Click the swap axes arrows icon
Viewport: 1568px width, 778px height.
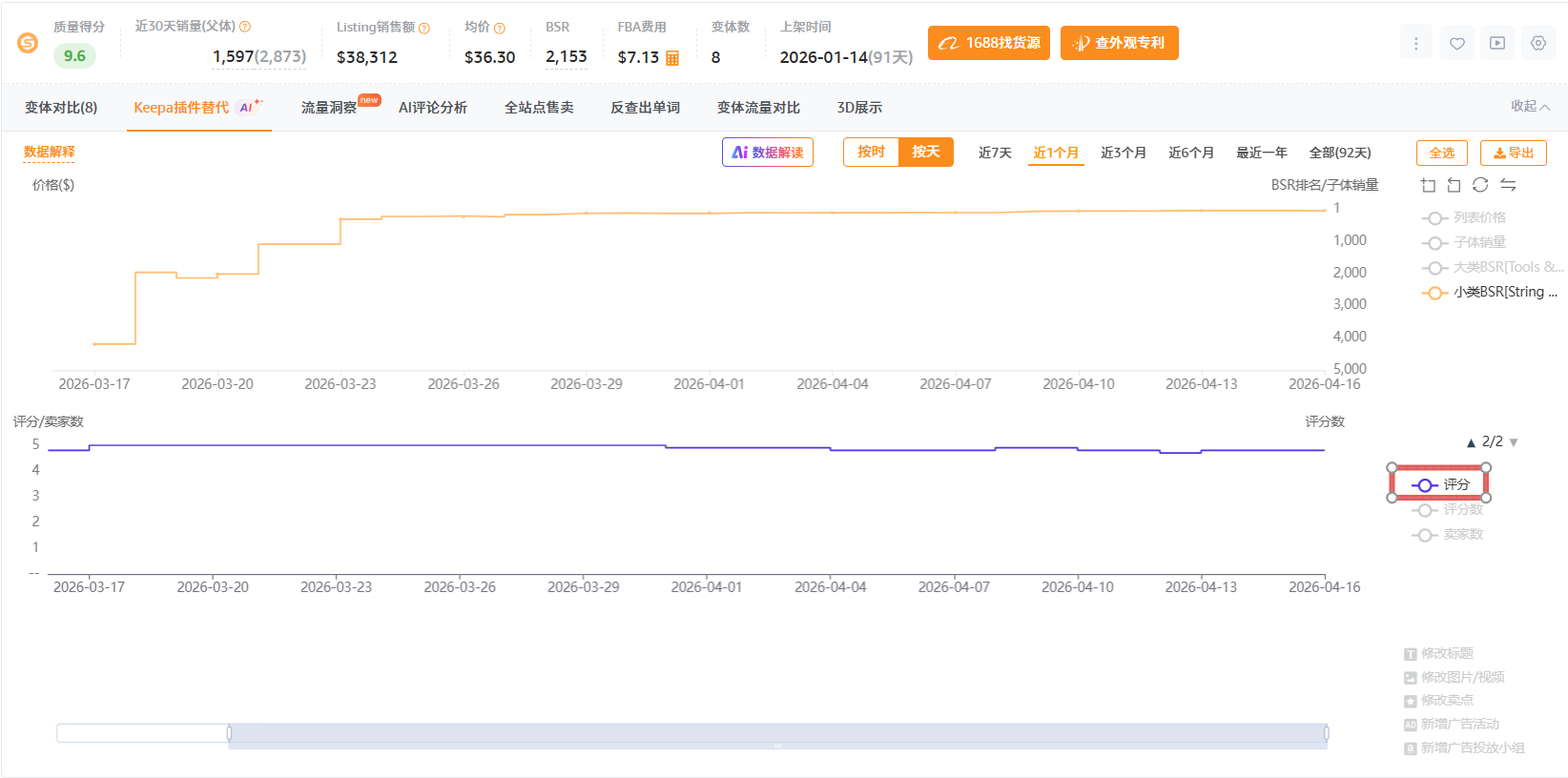pyautogui.click(x=1508, y=185)
